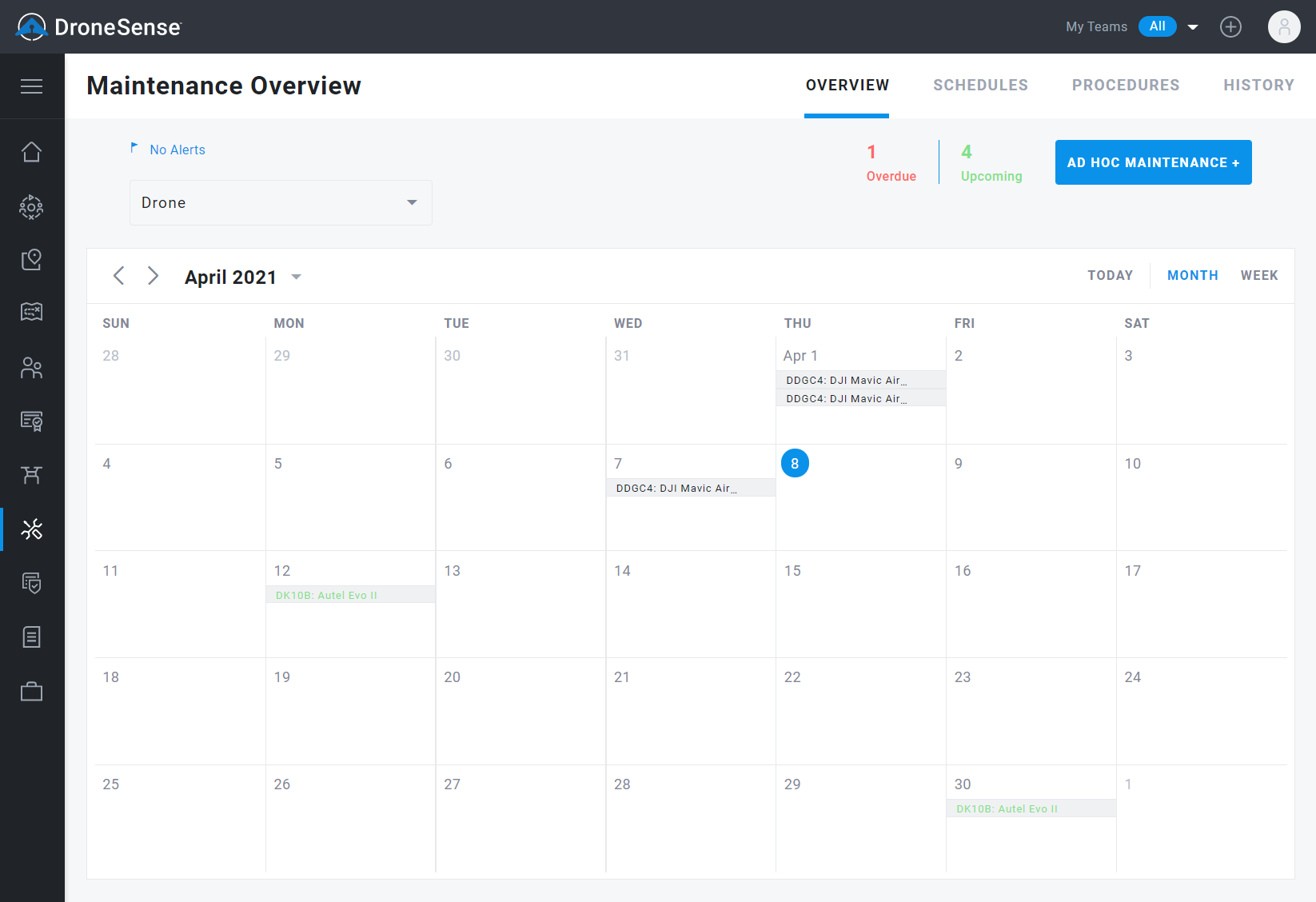This screenshot has width=1316, height=902.
Task: Go to Home via sidebar house icon
Action: coord(31,152)
